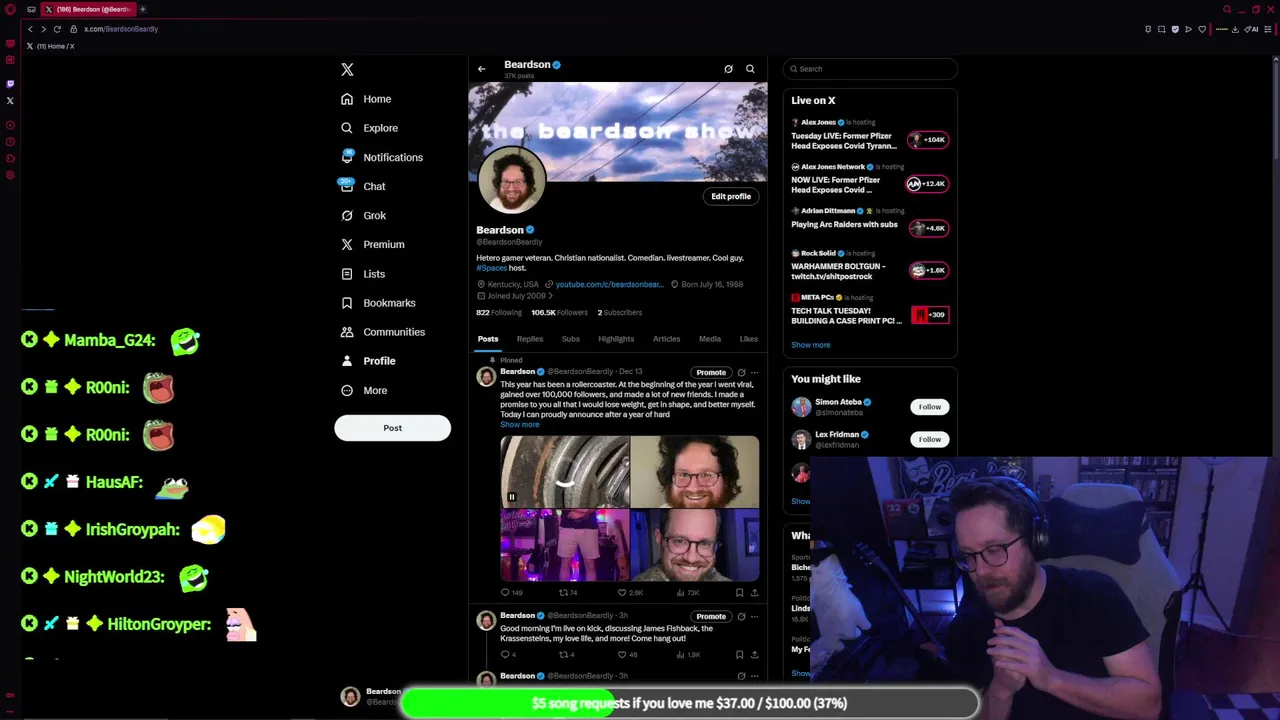Like the pinned post with 2.6K likes
The height and width of the screenshot is (720, 1280).
629,593
